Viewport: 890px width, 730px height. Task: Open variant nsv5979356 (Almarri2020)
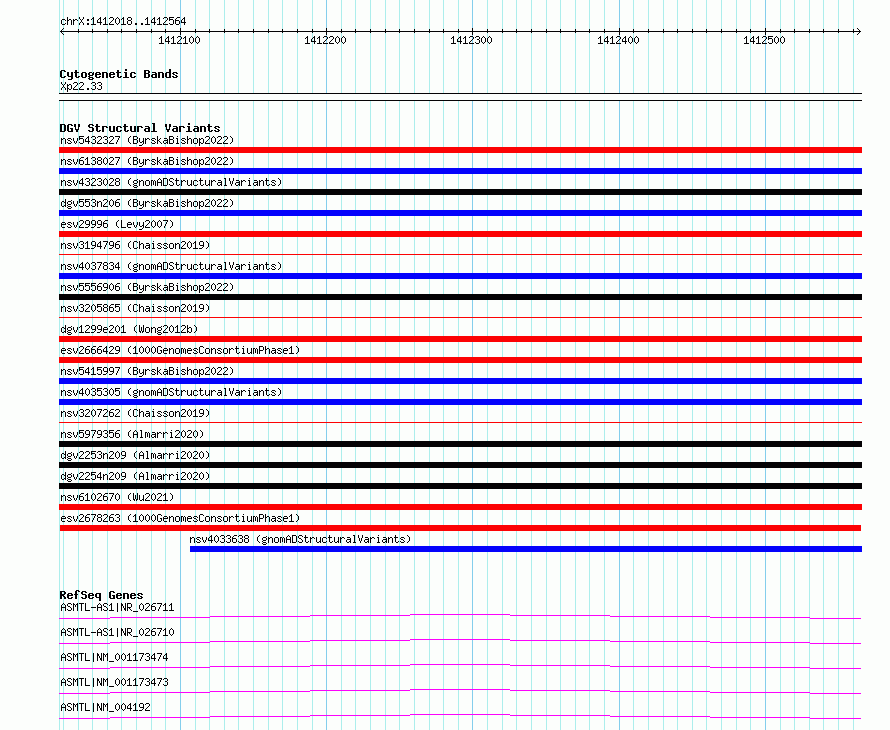(132, 434)
